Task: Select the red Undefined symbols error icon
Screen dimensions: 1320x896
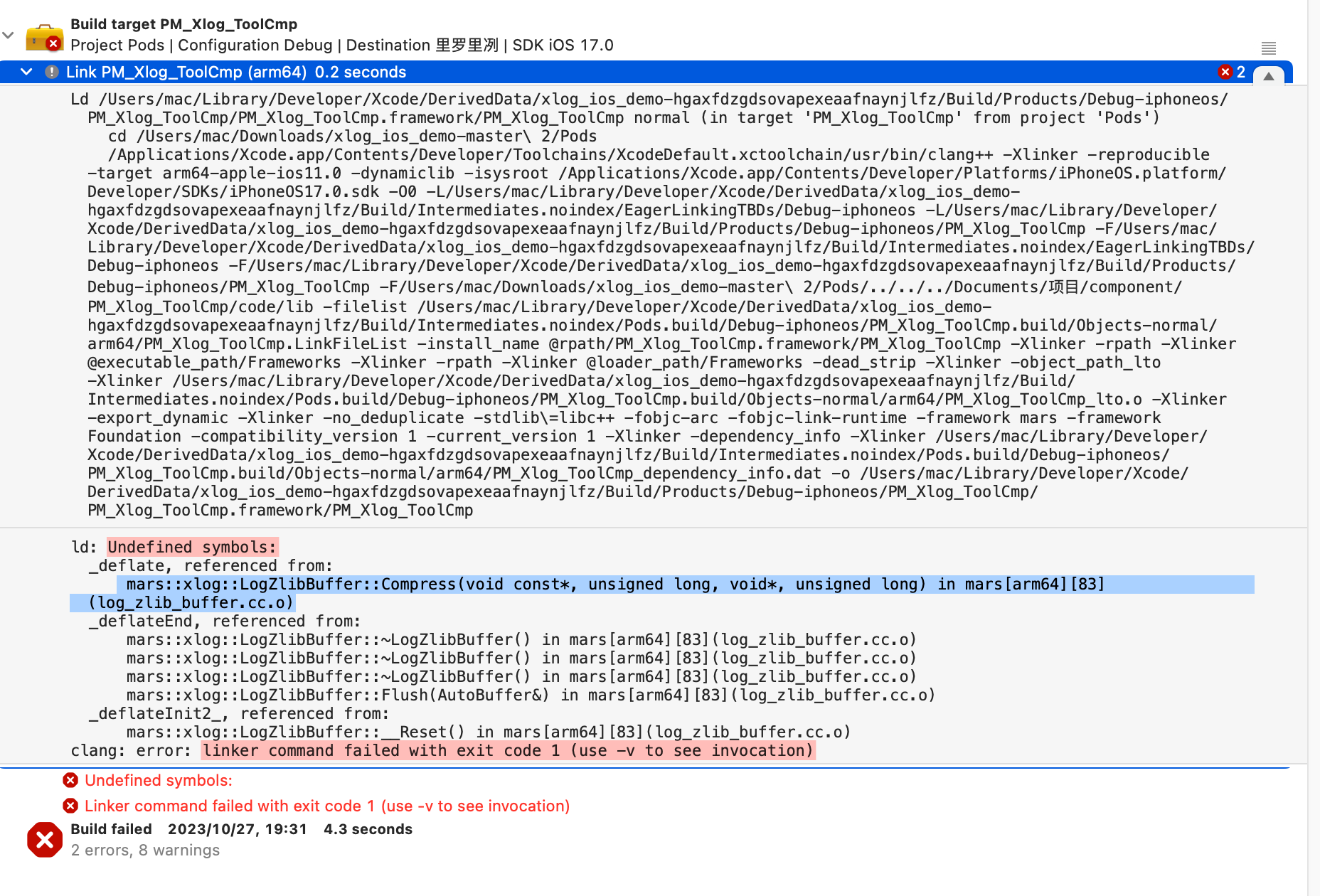Action: point(70,780)
